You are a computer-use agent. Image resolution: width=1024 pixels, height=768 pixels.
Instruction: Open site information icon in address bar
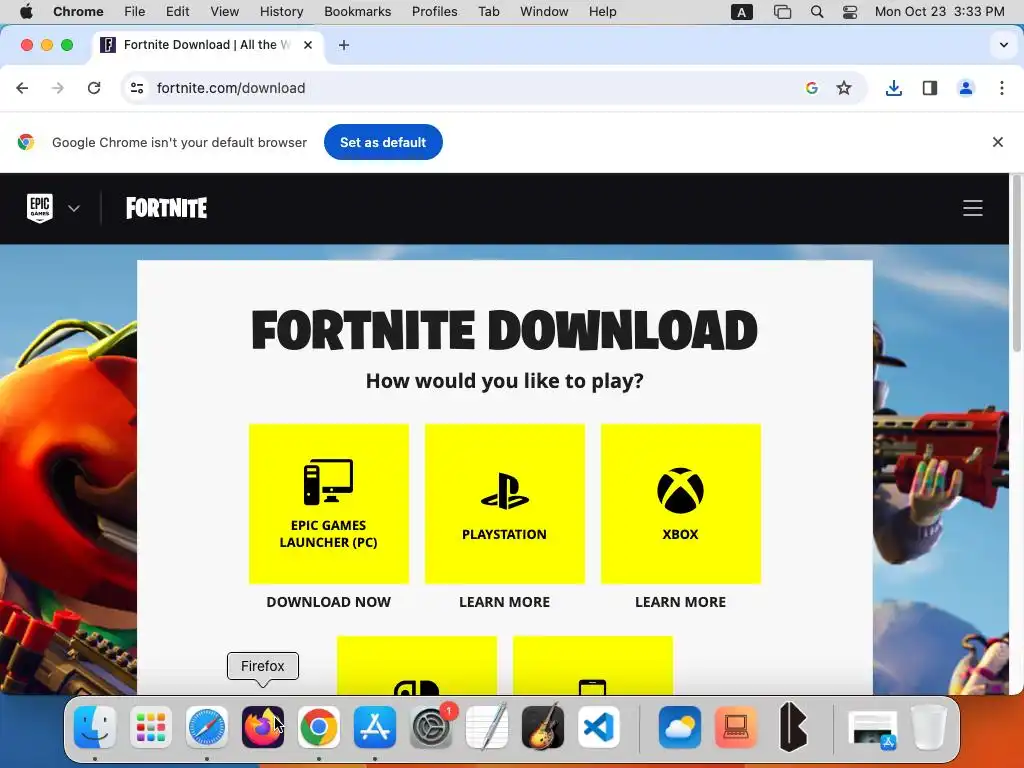point(136,88)
